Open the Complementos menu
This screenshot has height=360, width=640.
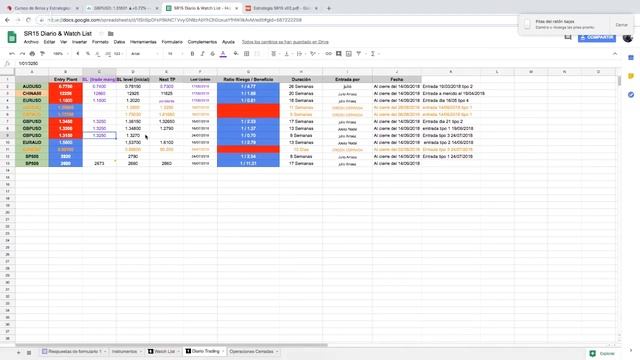click(x=202, y=42)
